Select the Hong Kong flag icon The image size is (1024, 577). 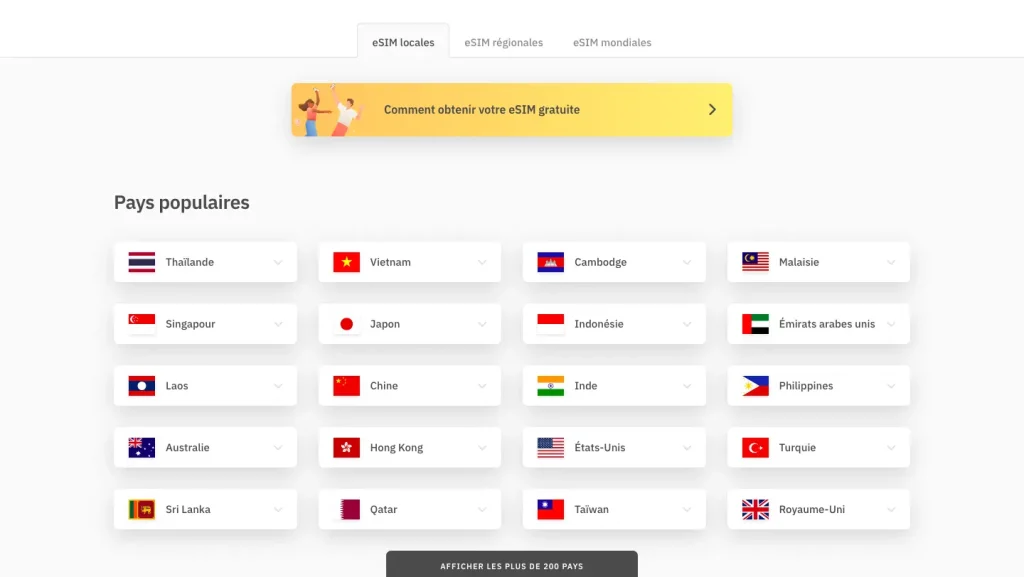pyautogui.click(x=346, y=448)
